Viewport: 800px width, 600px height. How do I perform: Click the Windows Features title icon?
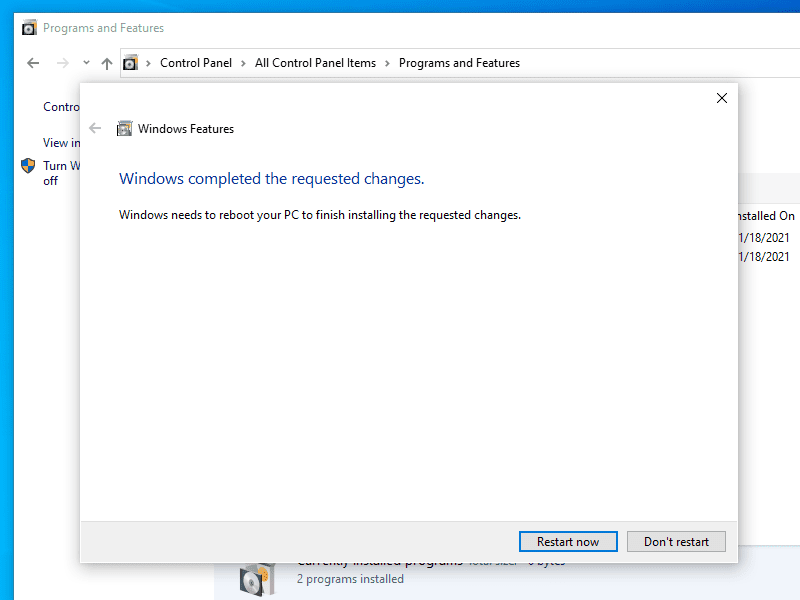coord(124,129)
